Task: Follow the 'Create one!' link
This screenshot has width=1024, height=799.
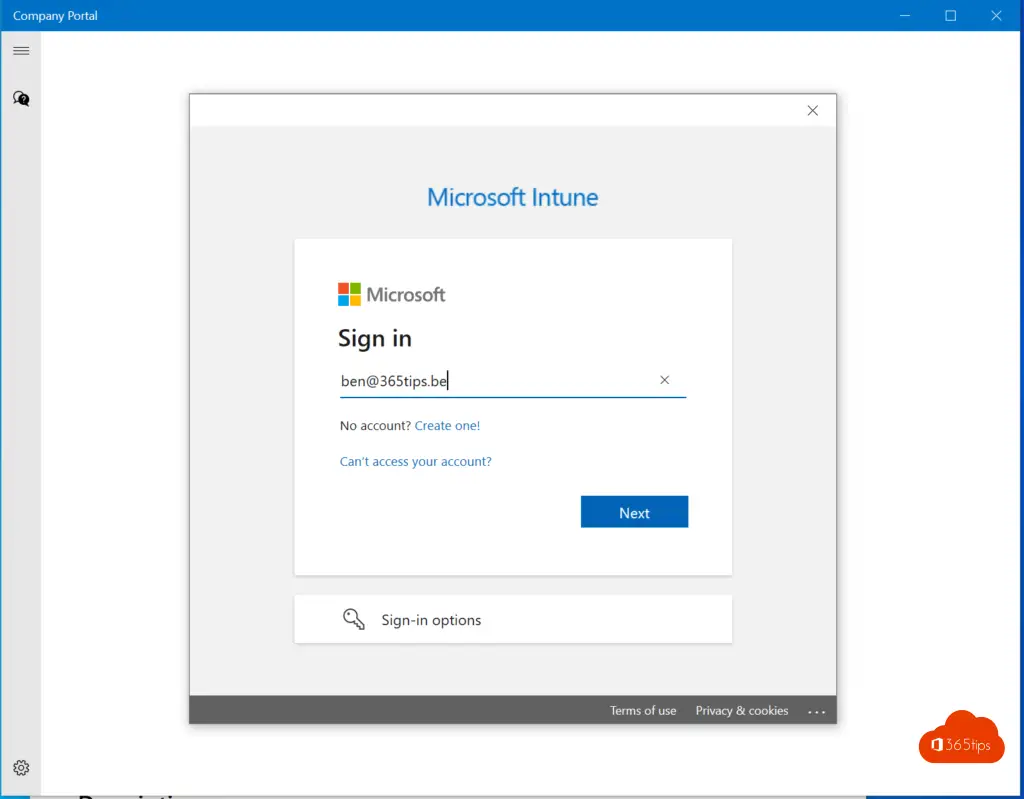Action: point(447,426)
